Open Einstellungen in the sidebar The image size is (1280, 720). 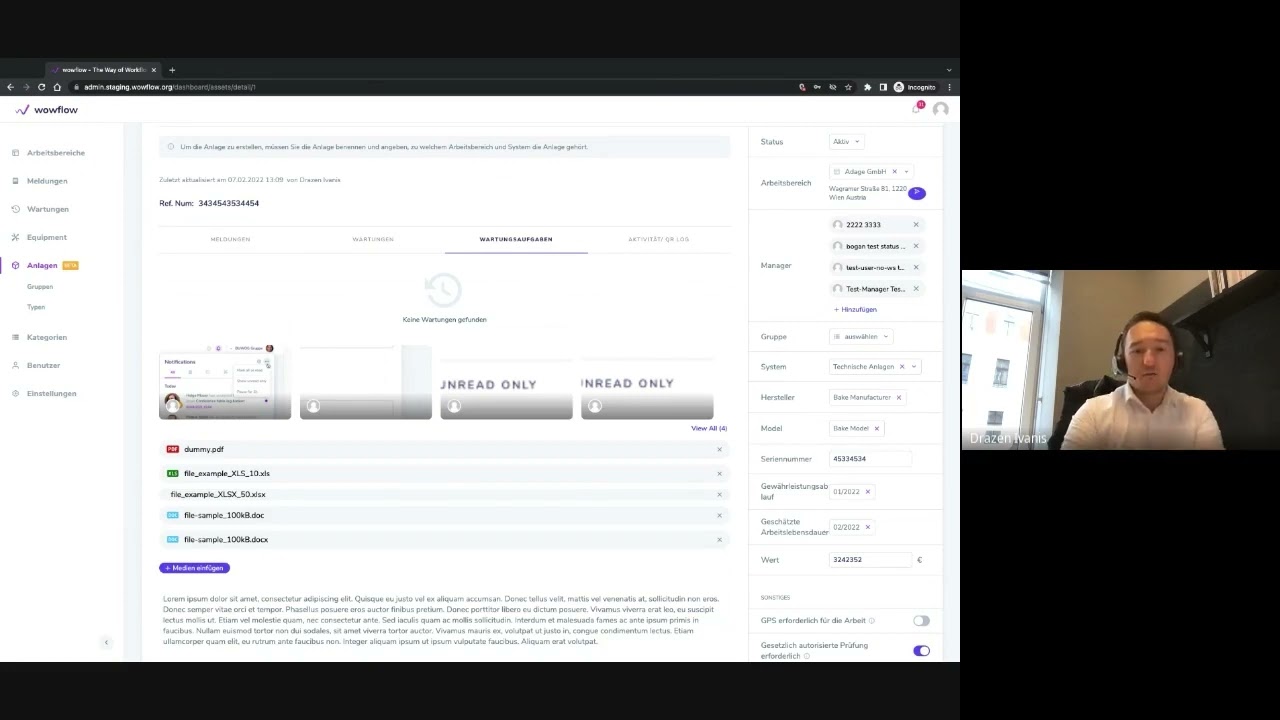pos(51,393)
